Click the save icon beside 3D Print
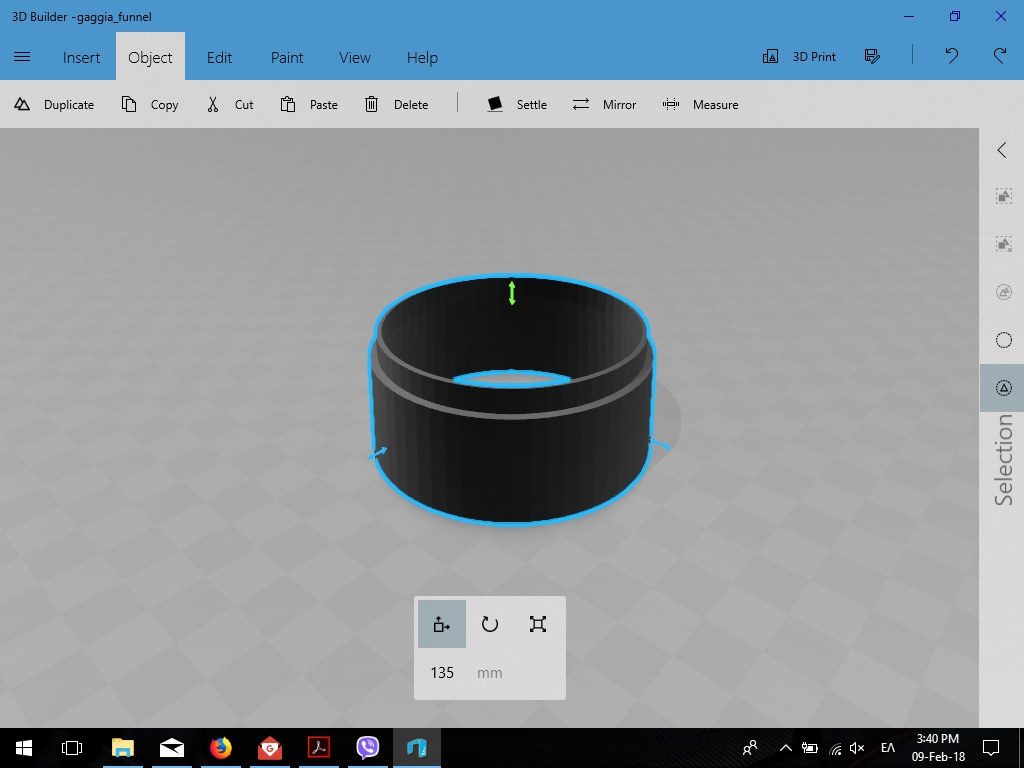Image resolution: width=1024 pixels, height=768 pixels. [x=872, y=57]
